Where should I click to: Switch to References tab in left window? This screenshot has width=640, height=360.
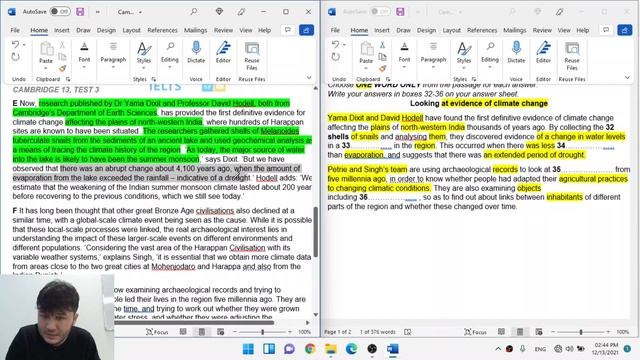point(162,30)
